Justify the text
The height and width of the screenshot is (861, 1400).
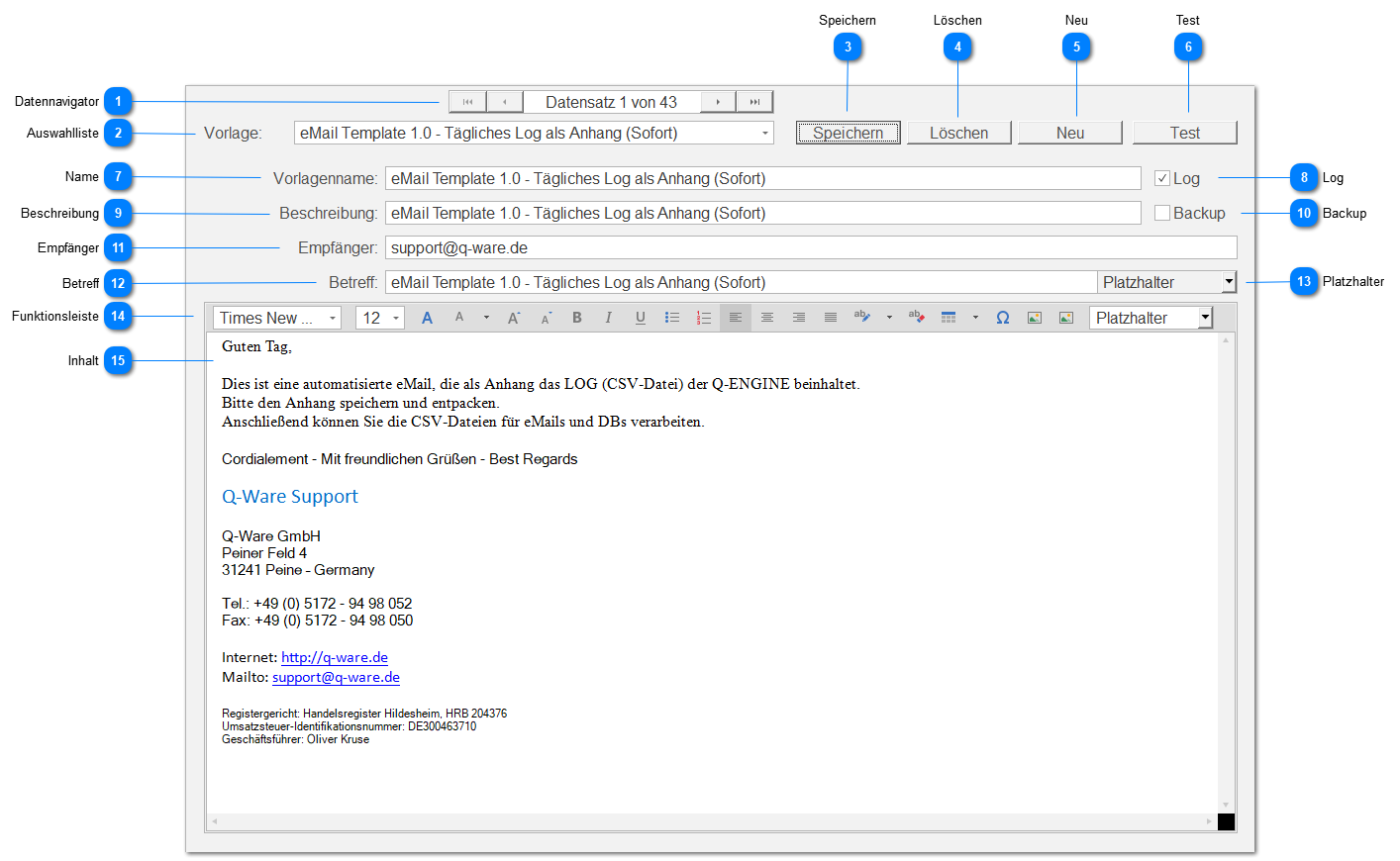[x=831, y=318]
